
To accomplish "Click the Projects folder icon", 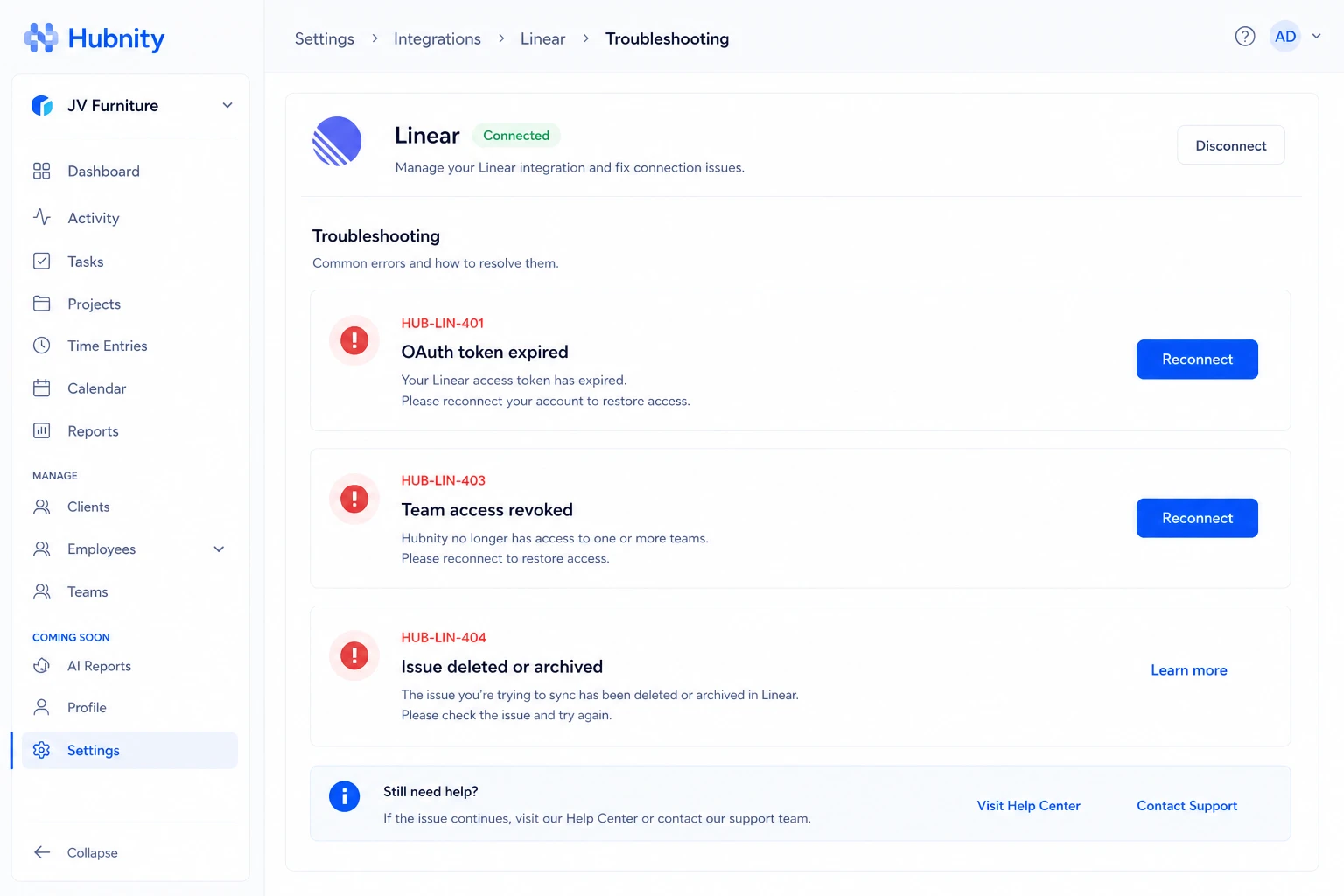I will pyautogui.click(x=41, y=304).
